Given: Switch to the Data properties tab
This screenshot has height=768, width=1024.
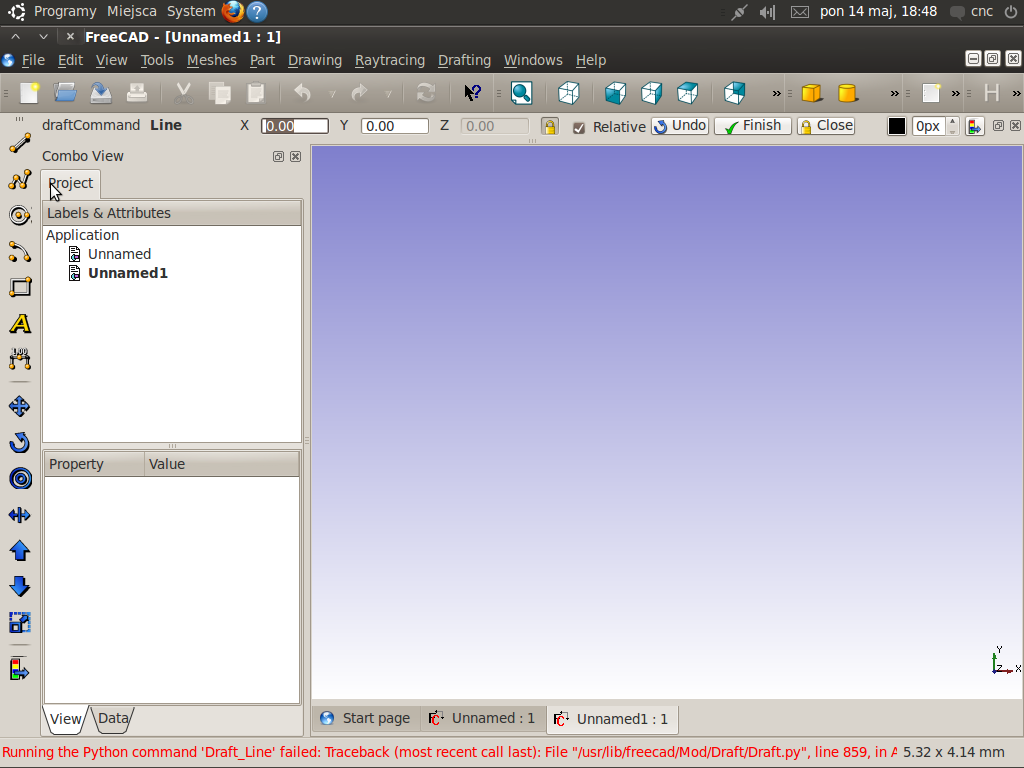Looking at the screenshot, I should coord(112,718).
